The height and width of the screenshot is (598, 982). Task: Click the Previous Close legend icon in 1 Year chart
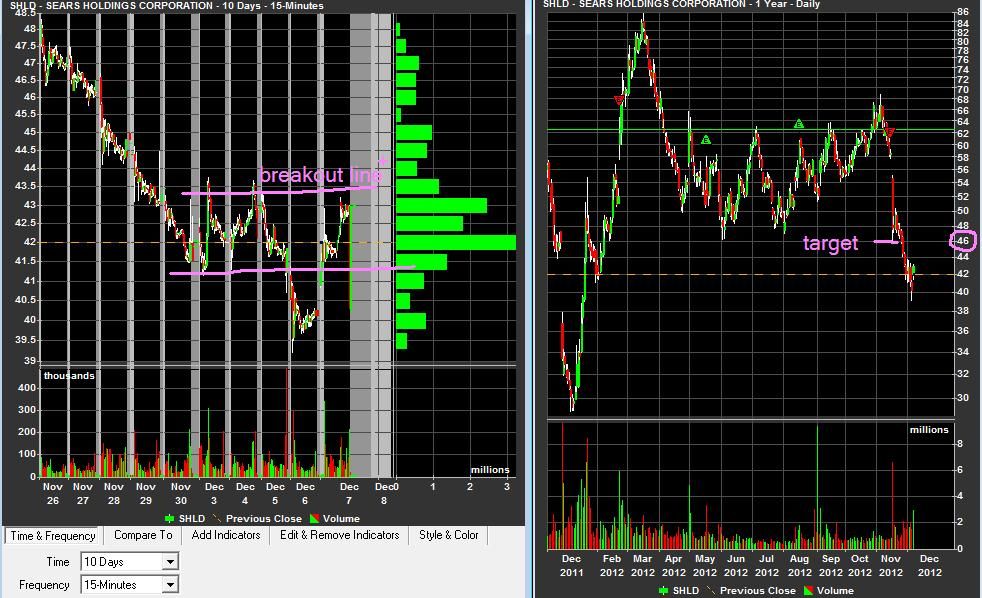pos(711,590)
